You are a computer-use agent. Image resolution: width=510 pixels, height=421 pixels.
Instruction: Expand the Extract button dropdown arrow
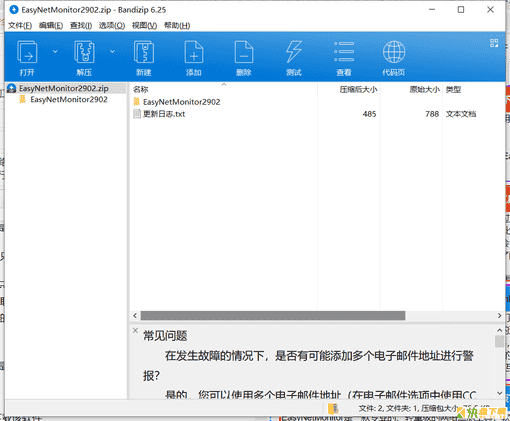coord(112,51)
